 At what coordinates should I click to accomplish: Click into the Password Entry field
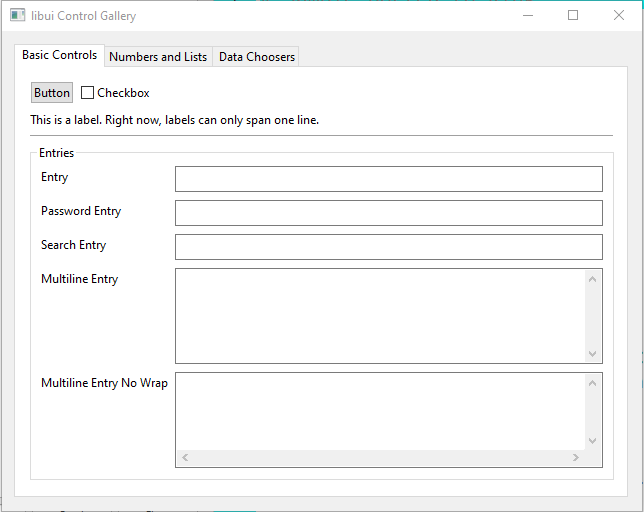[388, 213]
